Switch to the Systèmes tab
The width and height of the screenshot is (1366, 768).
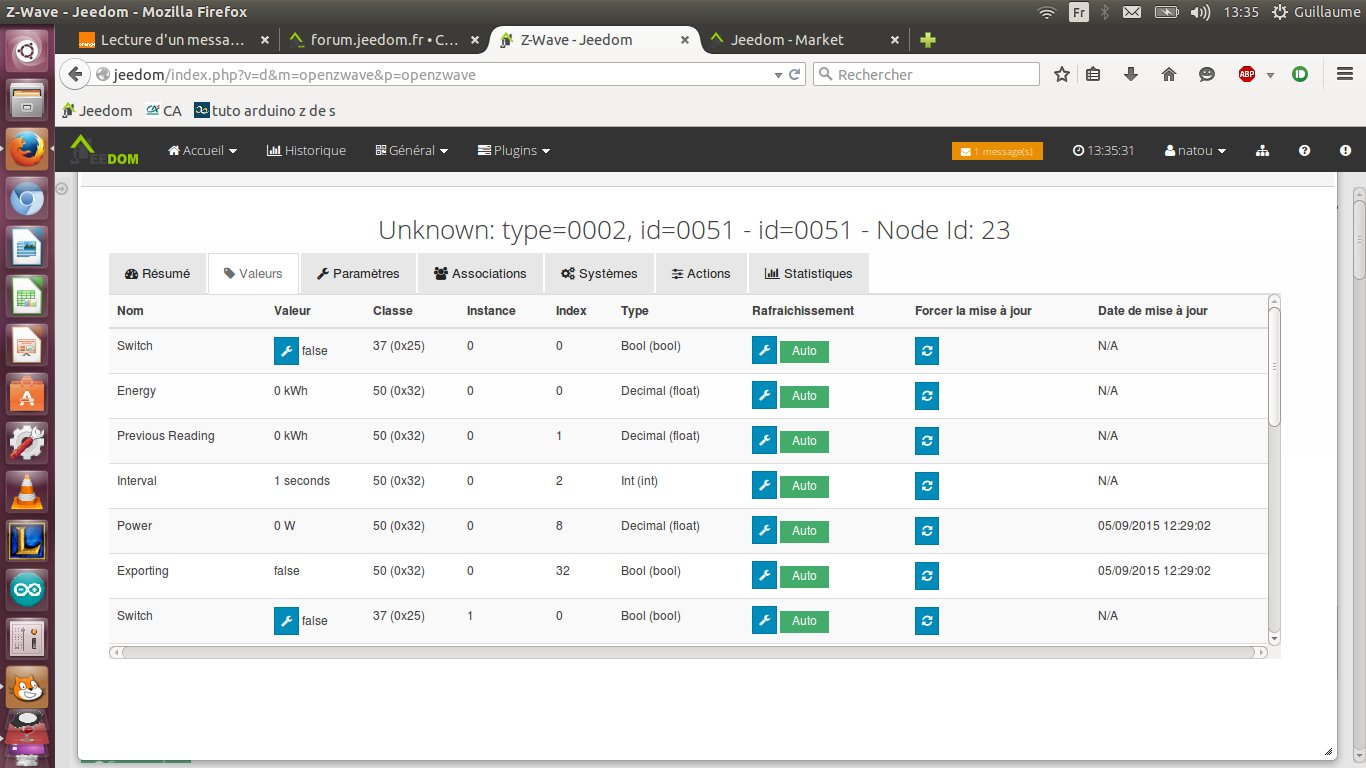tap(599, 273)
